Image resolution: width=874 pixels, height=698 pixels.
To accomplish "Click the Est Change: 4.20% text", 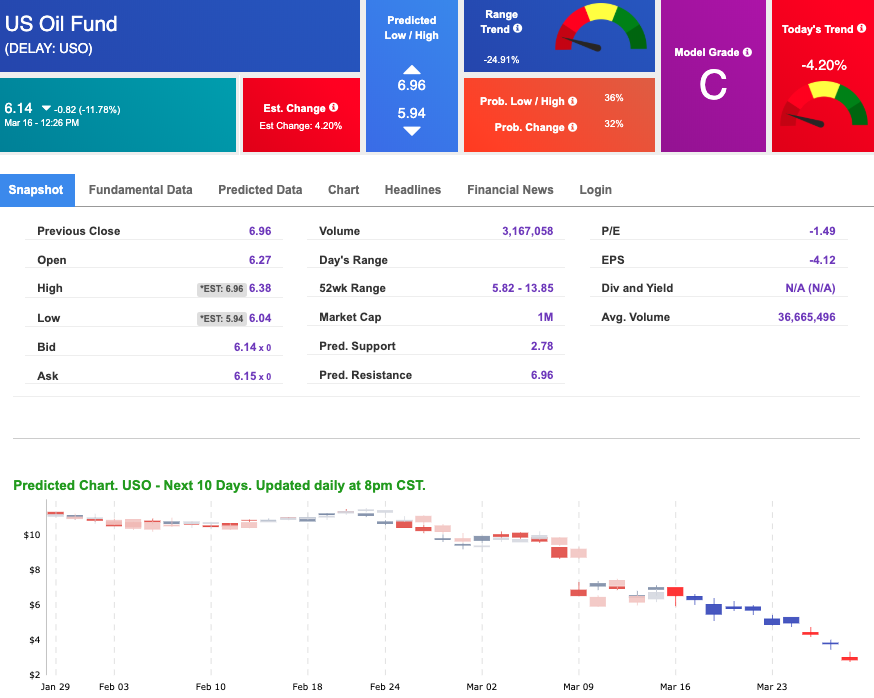I will pos(300,126).
